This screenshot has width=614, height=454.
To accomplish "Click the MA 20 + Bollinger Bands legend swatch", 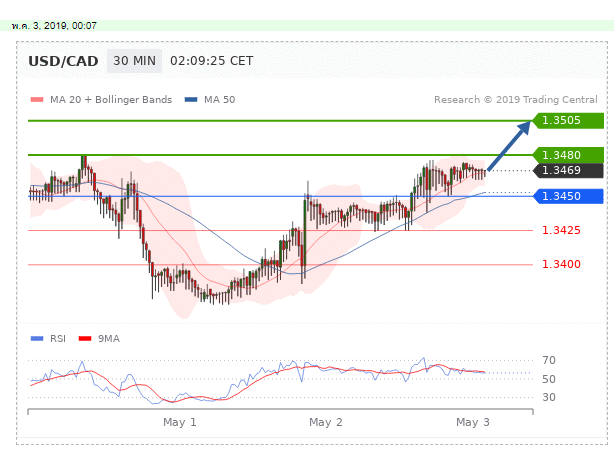I will 37,100.
